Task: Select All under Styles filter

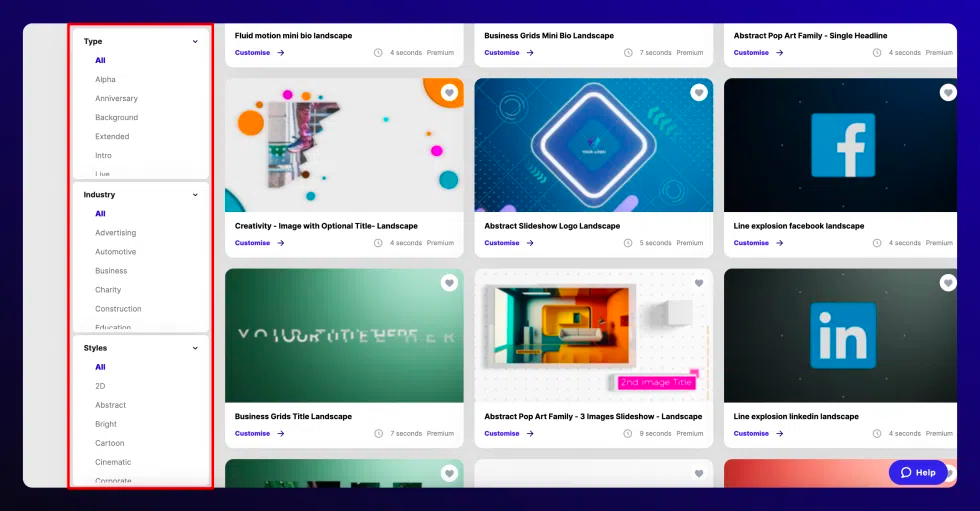Action: tap(100, 367)
